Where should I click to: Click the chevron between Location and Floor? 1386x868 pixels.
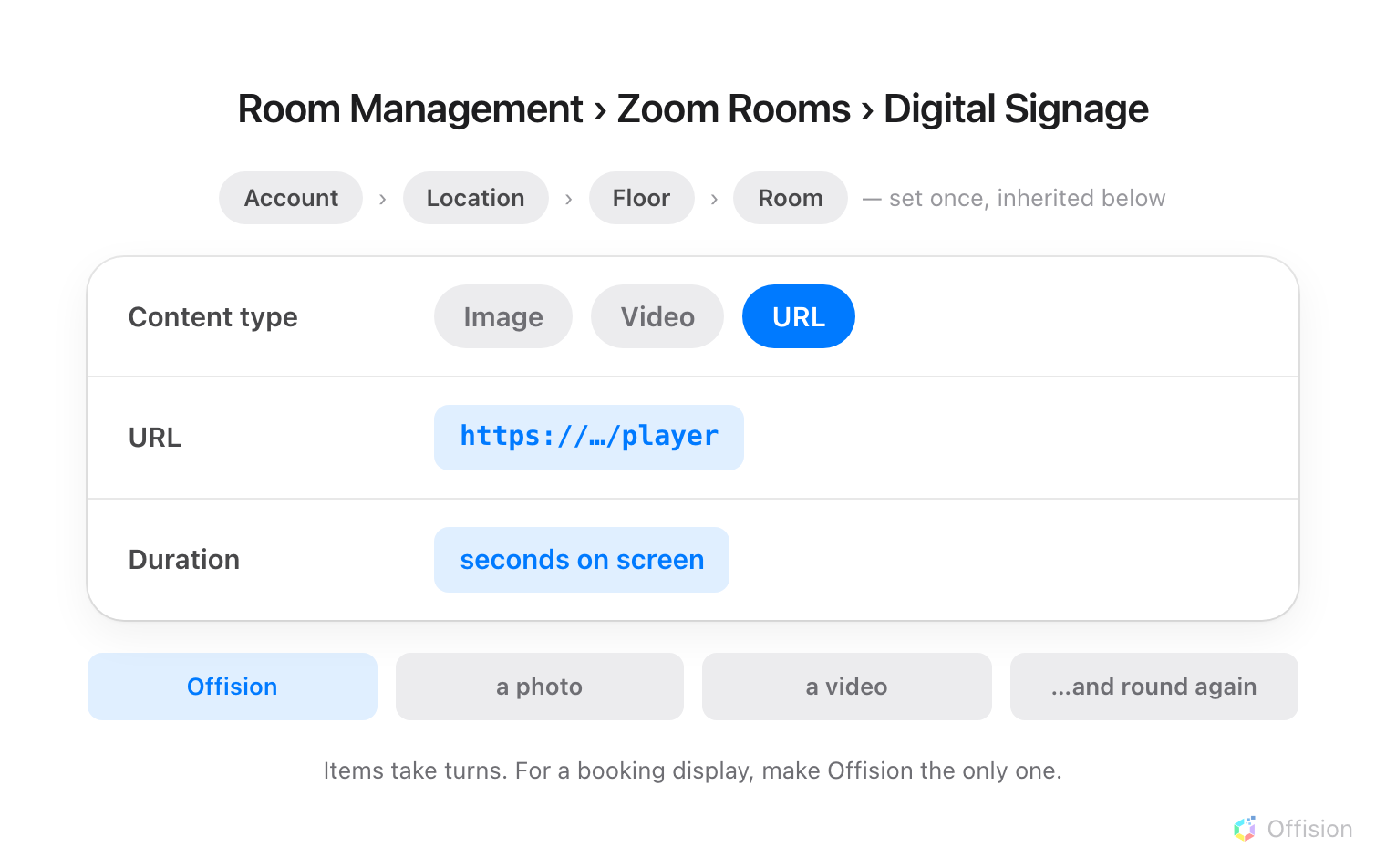tap(569, 199)
